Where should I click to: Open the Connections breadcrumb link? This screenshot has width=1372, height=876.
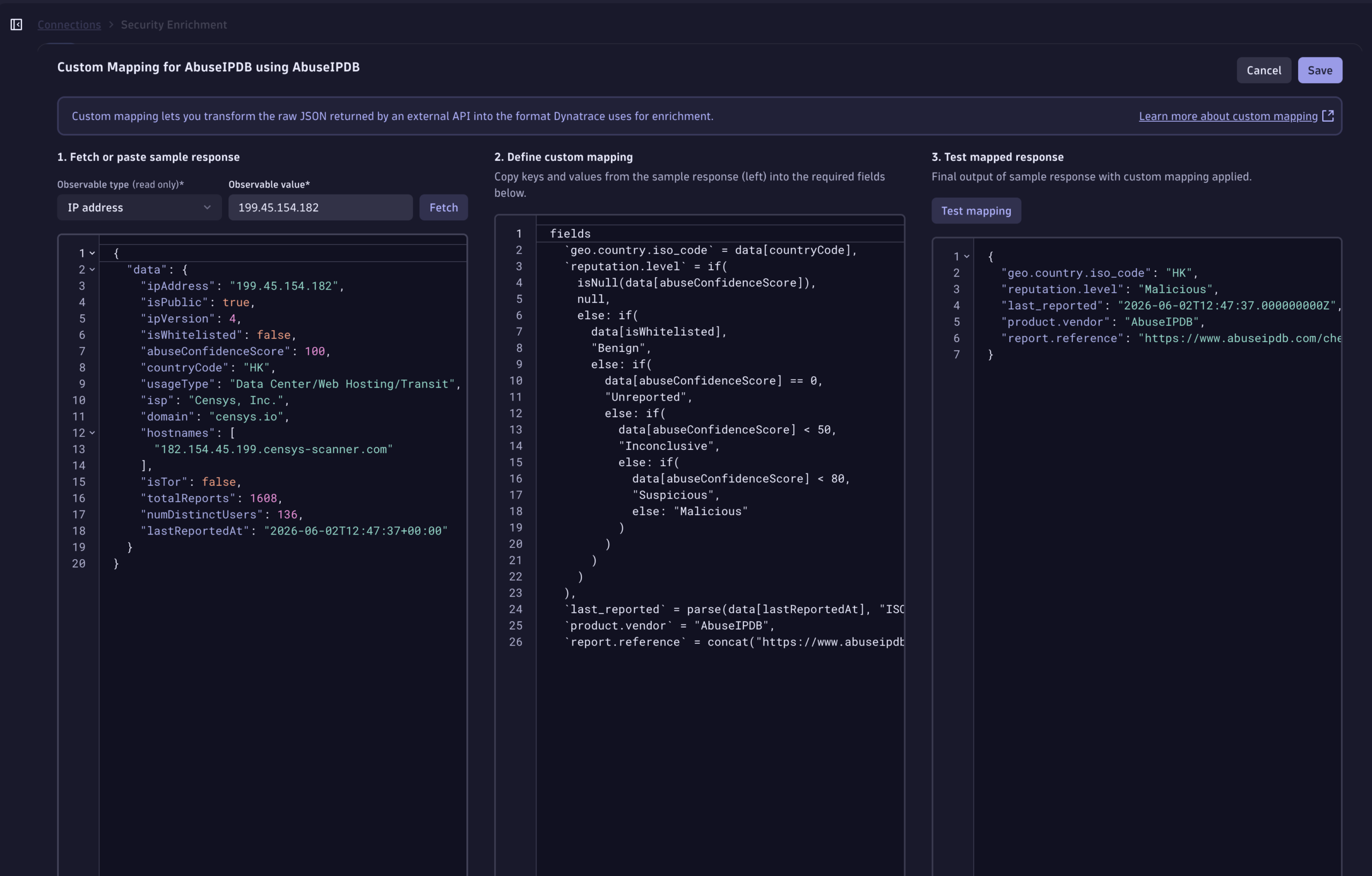point(69,25)
